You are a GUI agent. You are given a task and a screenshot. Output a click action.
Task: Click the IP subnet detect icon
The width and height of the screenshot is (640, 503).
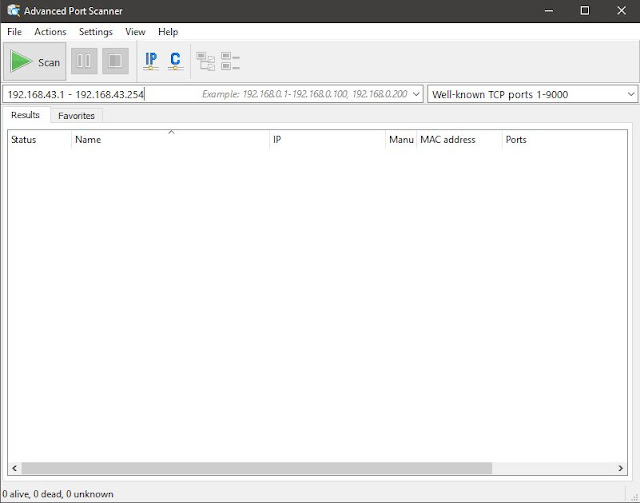pos(151,61)
